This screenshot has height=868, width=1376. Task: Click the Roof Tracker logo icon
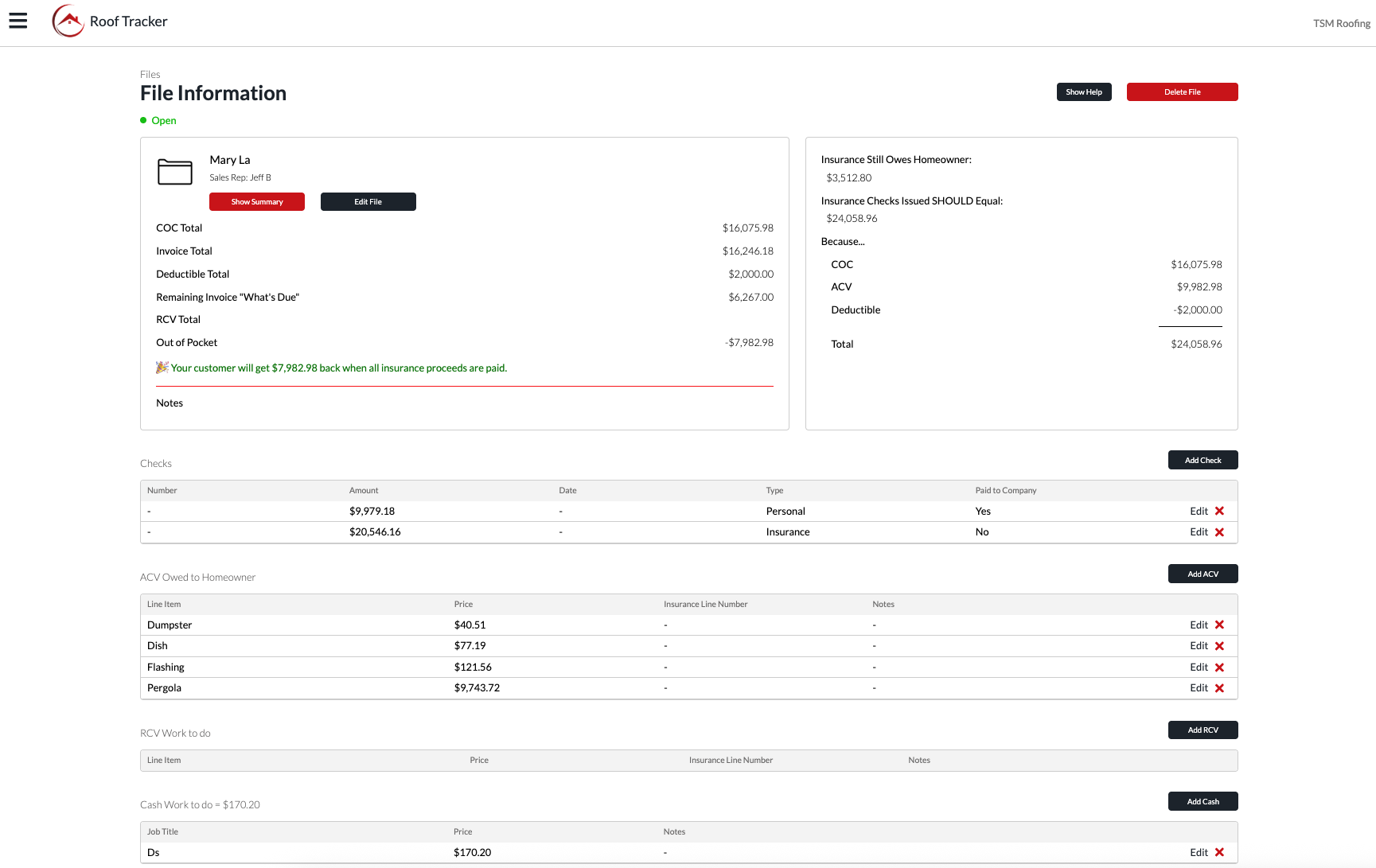pos(68,21)
